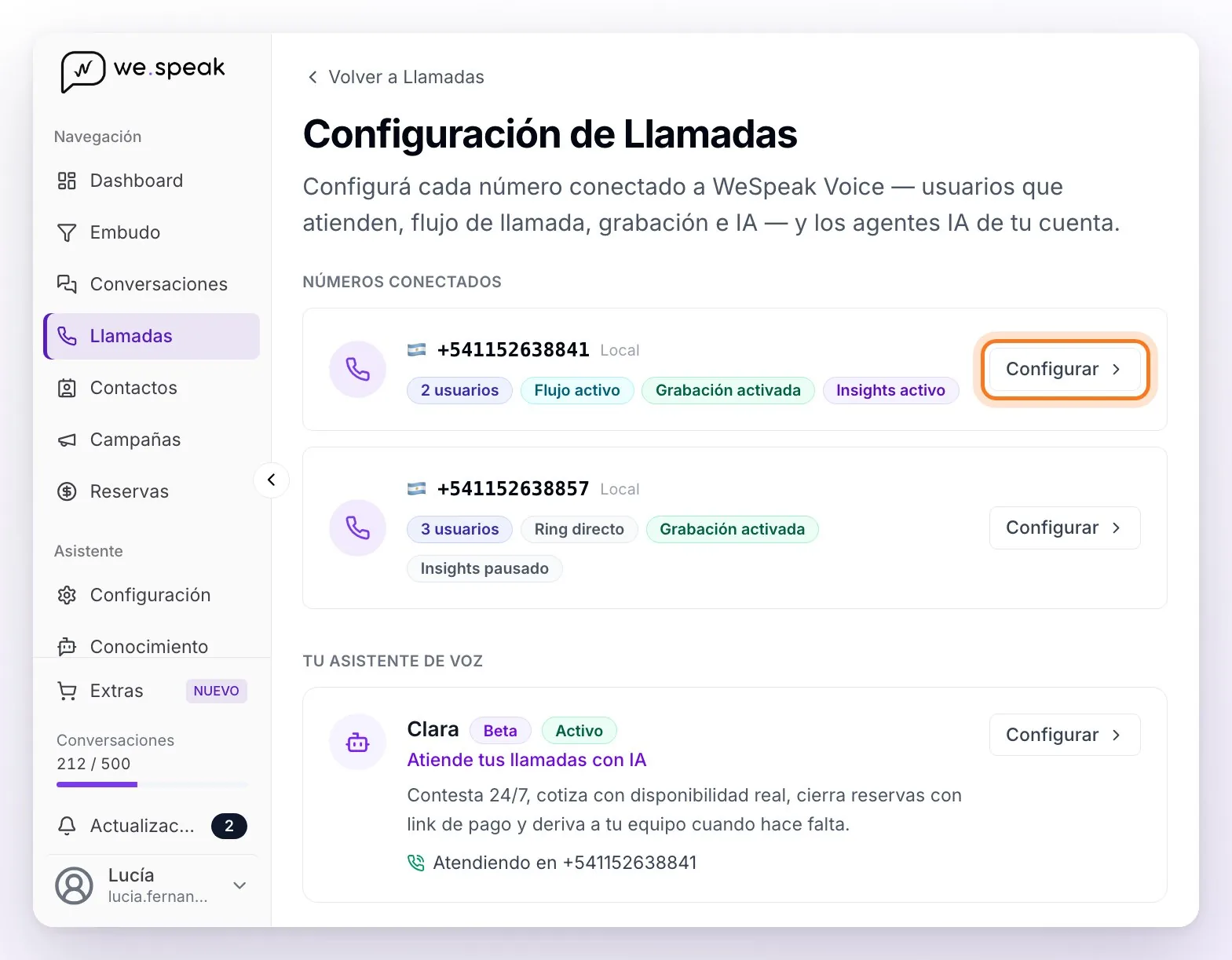Select the Campañas megaphone icon
Screen dimensions: 1232x960
click(67, 440)
